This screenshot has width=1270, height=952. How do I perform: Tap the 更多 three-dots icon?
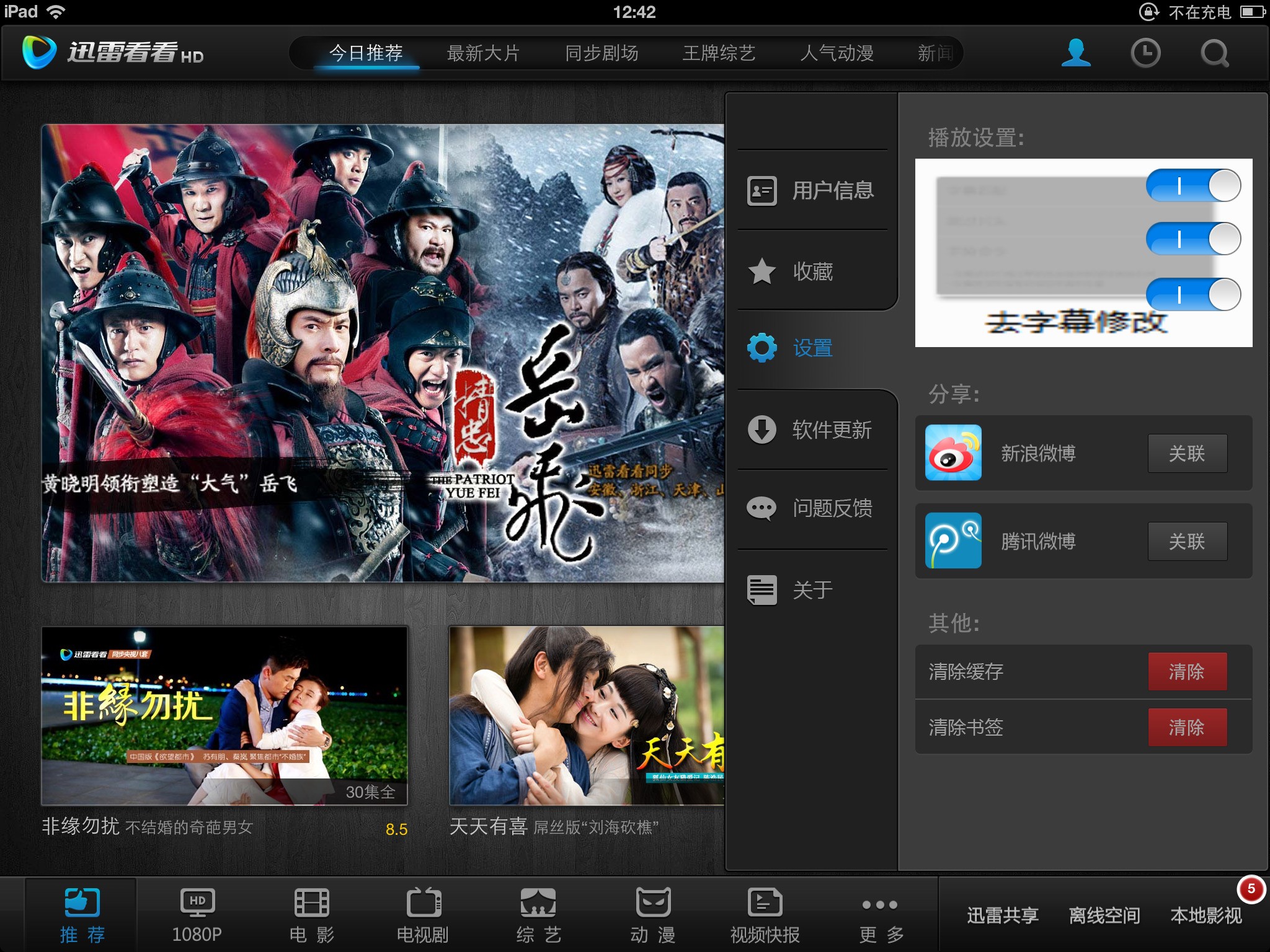pyautogui.click(x=879, y=905)
